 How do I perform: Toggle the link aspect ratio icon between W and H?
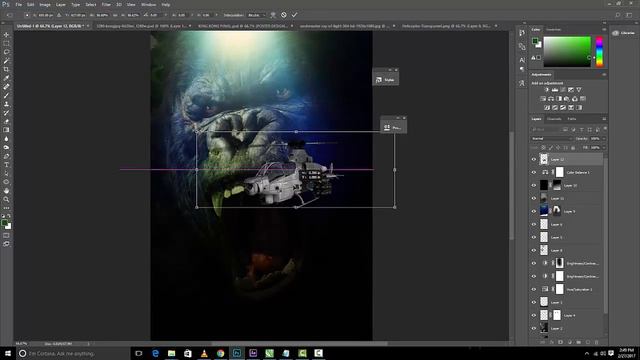(x=116, y=15)
